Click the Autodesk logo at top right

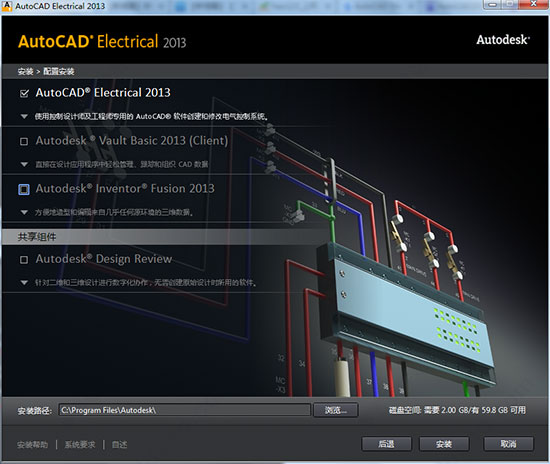(x=503, y=40)
